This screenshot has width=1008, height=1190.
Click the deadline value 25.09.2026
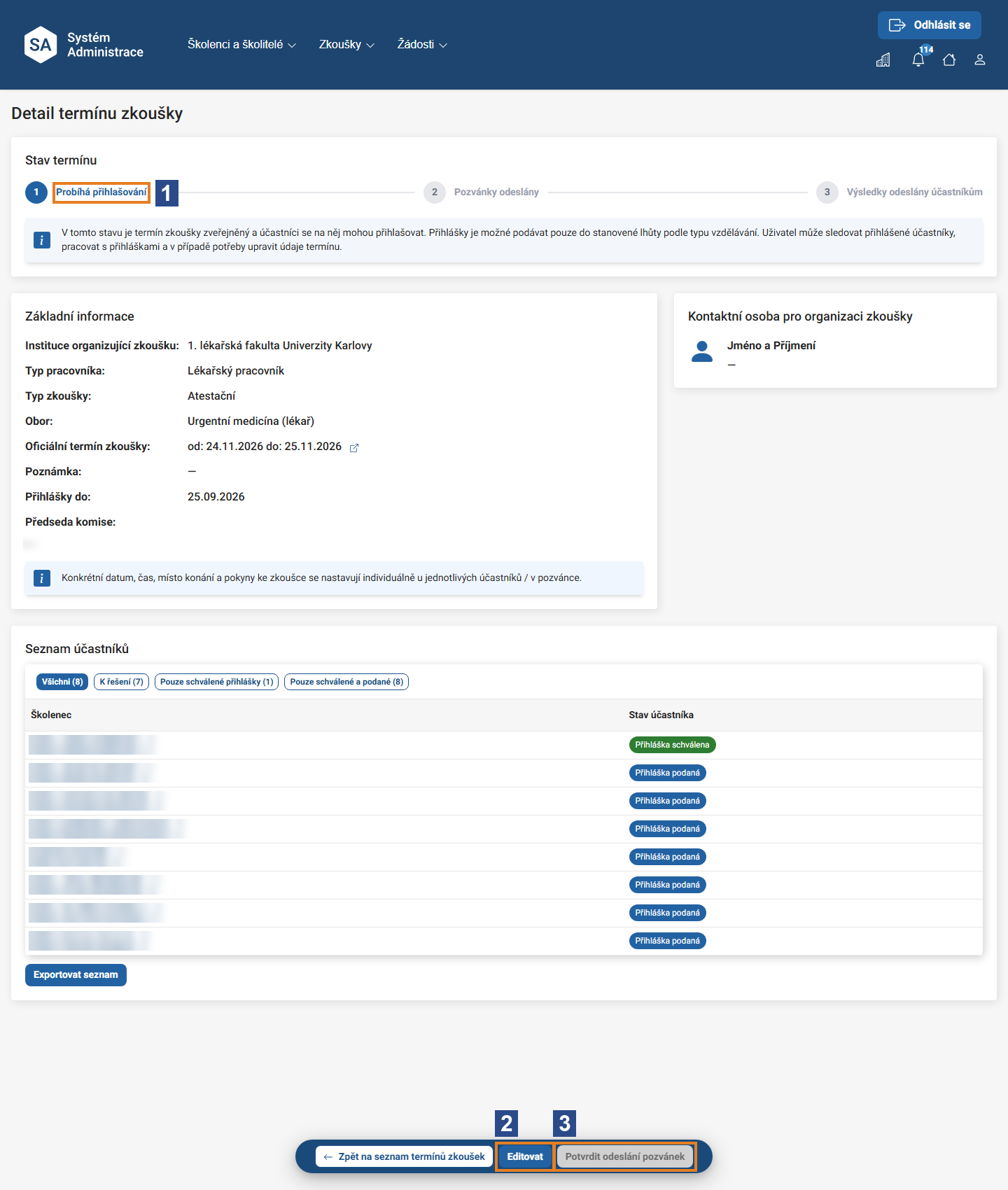click(x=216, y=497)
